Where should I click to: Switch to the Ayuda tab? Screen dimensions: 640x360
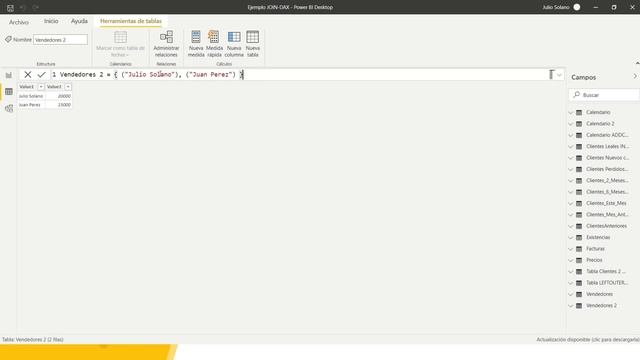pos(79,21)
